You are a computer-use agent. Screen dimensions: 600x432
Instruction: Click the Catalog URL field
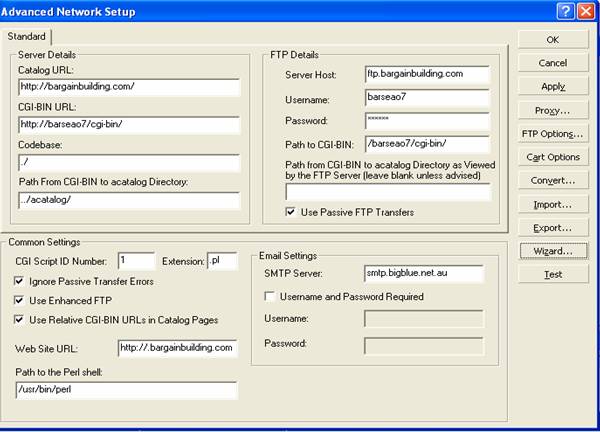click(x=130, y=87)
